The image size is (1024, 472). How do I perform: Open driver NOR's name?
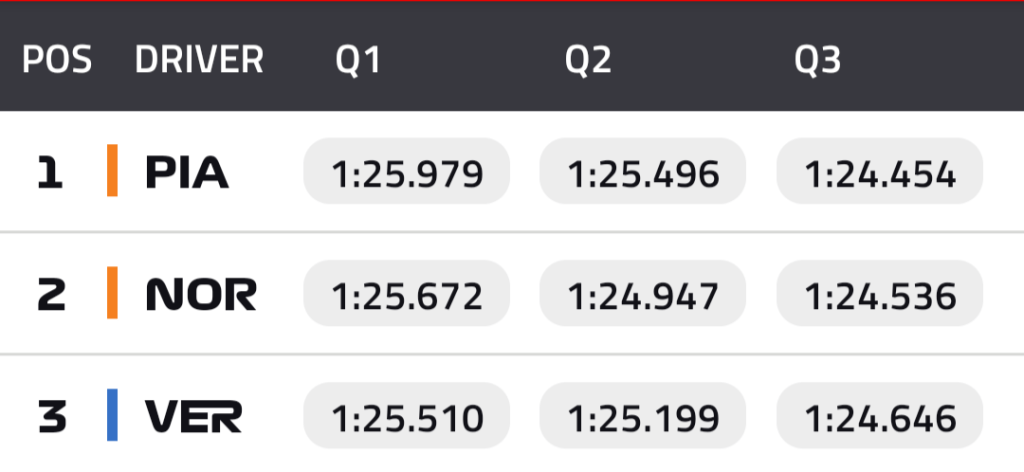click(x=201, y=295)
